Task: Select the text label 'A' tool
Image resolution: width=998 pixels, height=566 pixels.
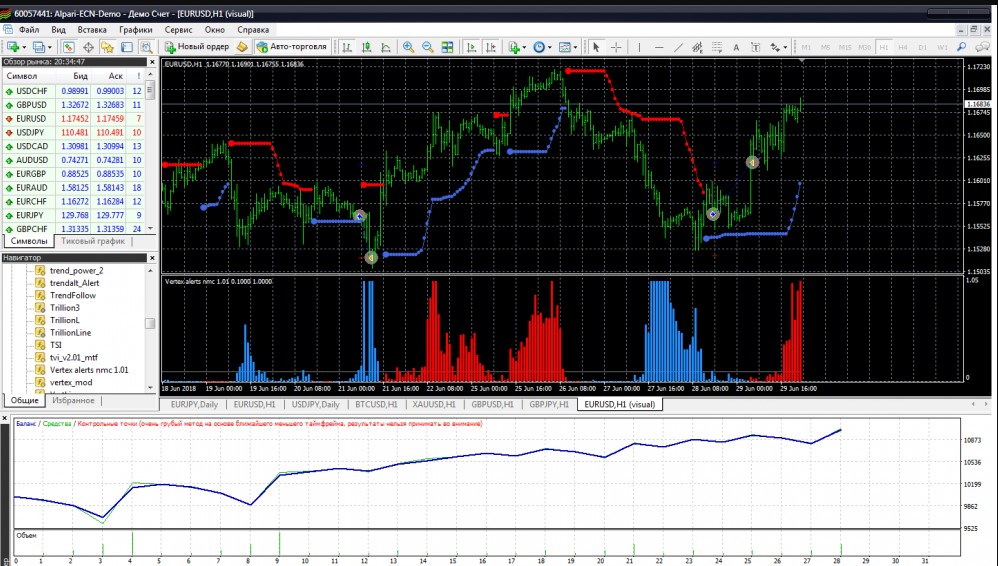Action: pyautogui.click(x=736, y=47)
